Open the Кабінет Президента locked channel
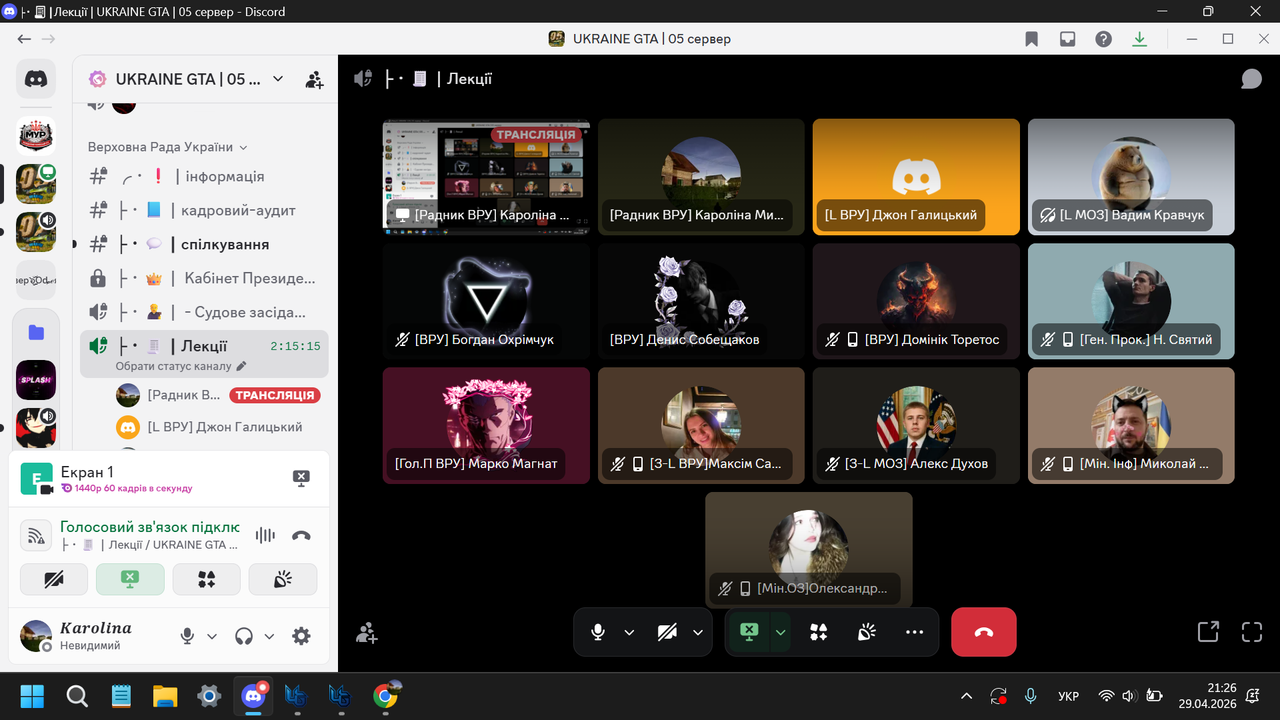This screenshot has height=720, width=1280. (x=204, y=278)
